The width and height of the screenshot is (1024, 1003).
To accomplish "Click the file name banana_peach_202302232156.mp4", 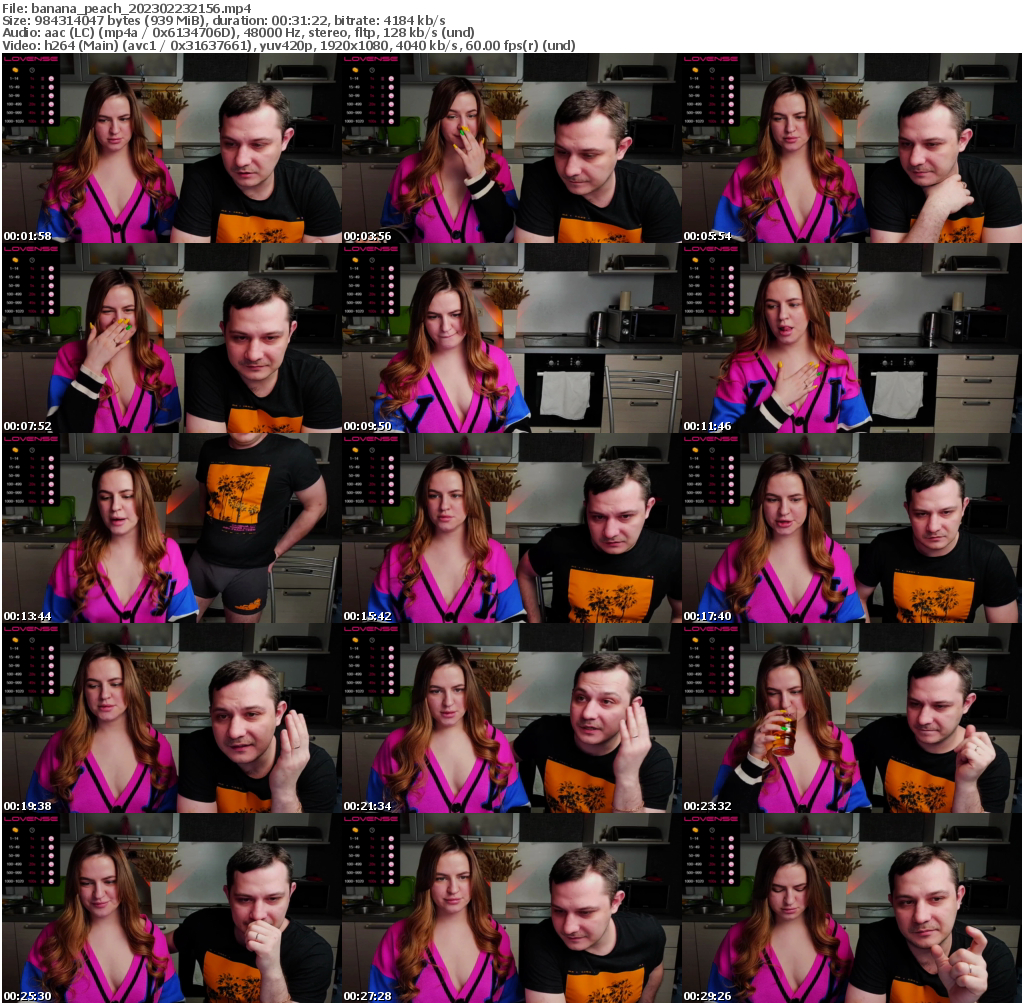I will coord(148,7).
